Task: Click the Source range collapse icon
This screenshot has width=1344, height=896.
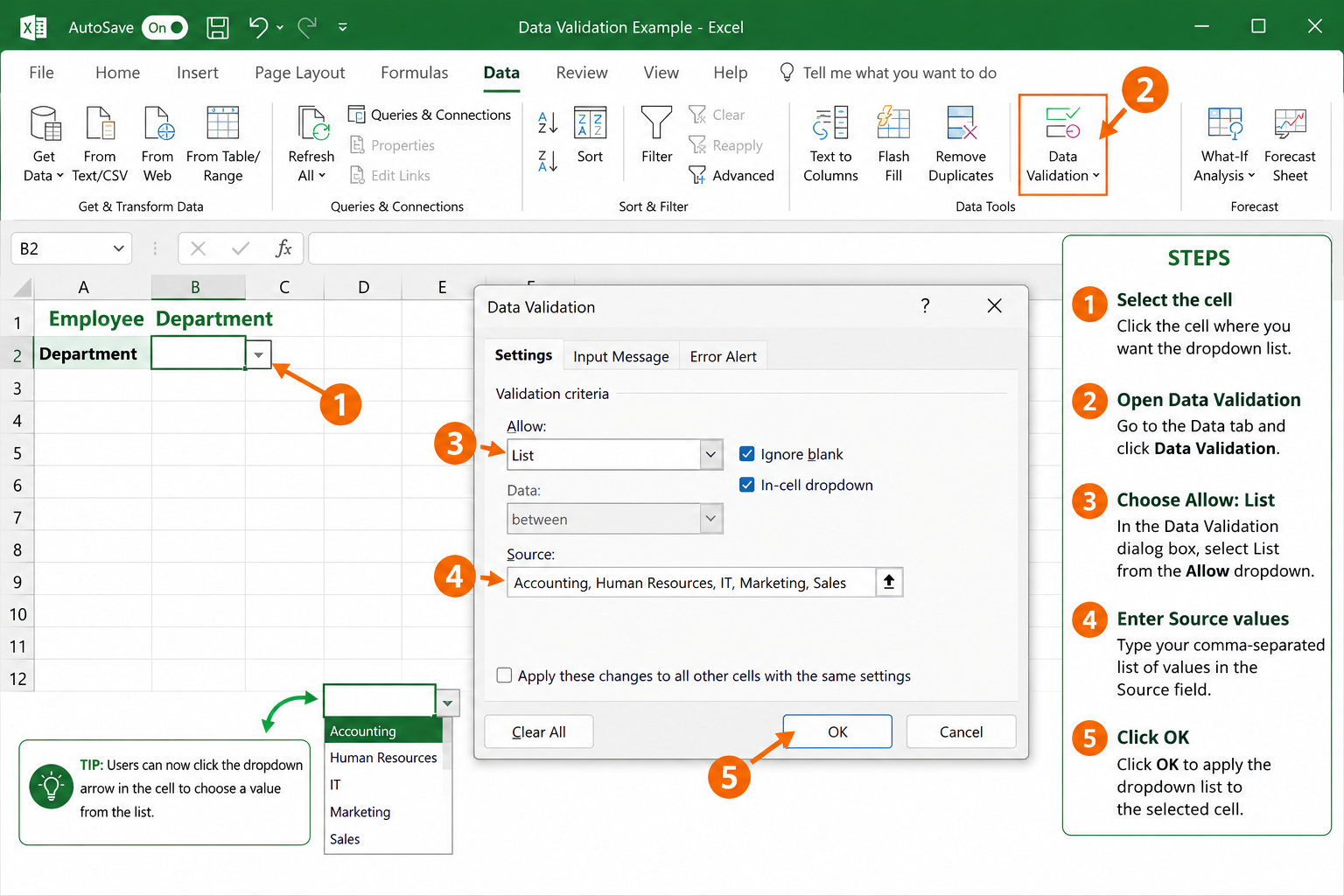Action: coord(889,582)
